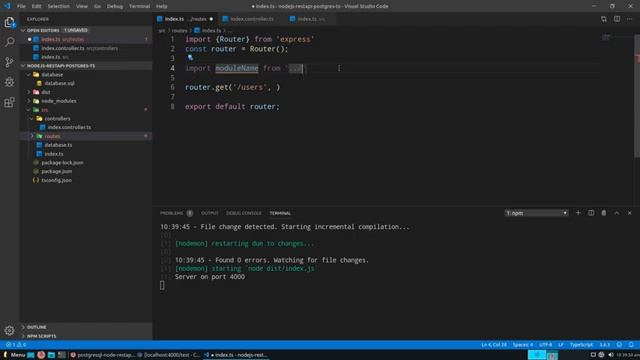The image size is (640, 360).
Task: Select terminal instance dropdown showing npm
Action: tap(536, 213)
